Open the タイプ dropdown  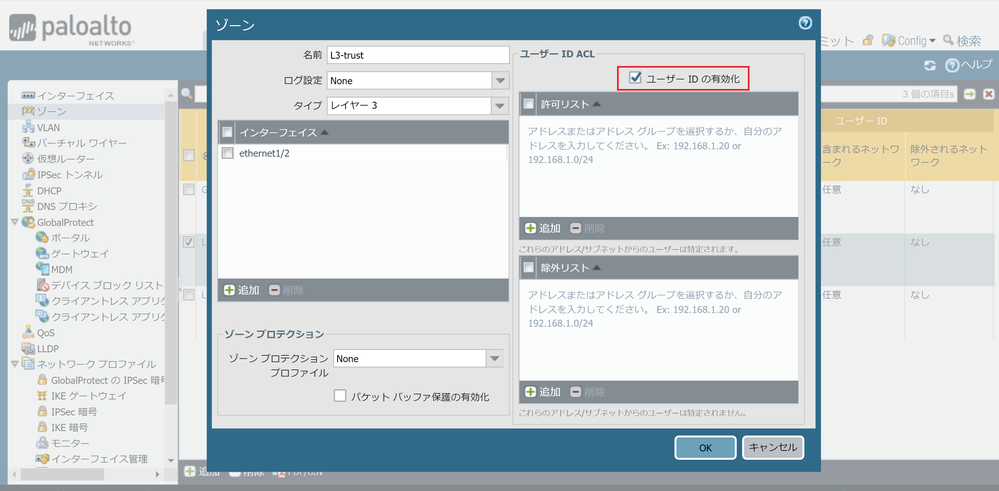(500, 106)
